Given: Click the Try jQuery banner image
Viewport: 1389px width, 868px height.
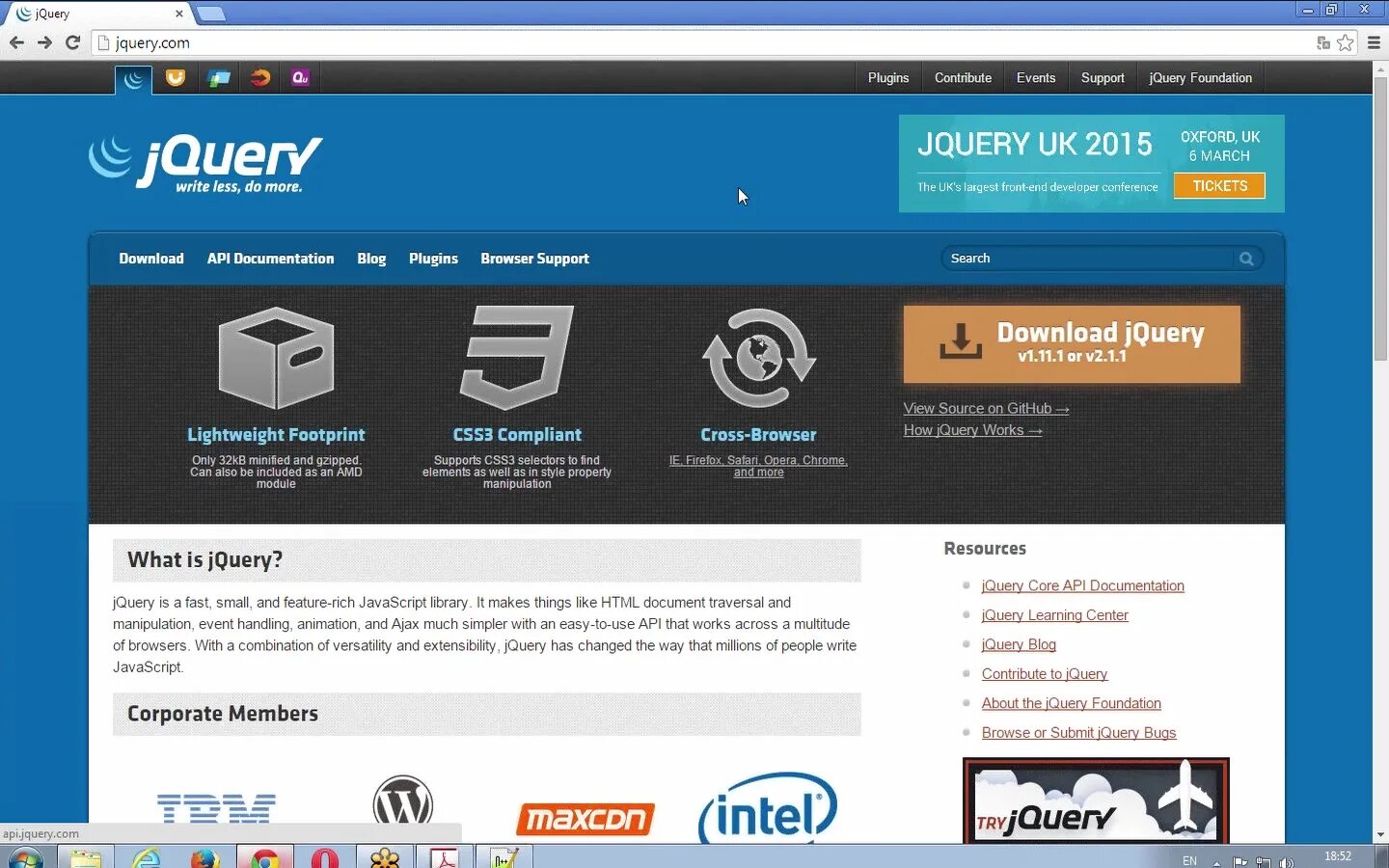Looking at the screenshot, I should [1096, 800].
